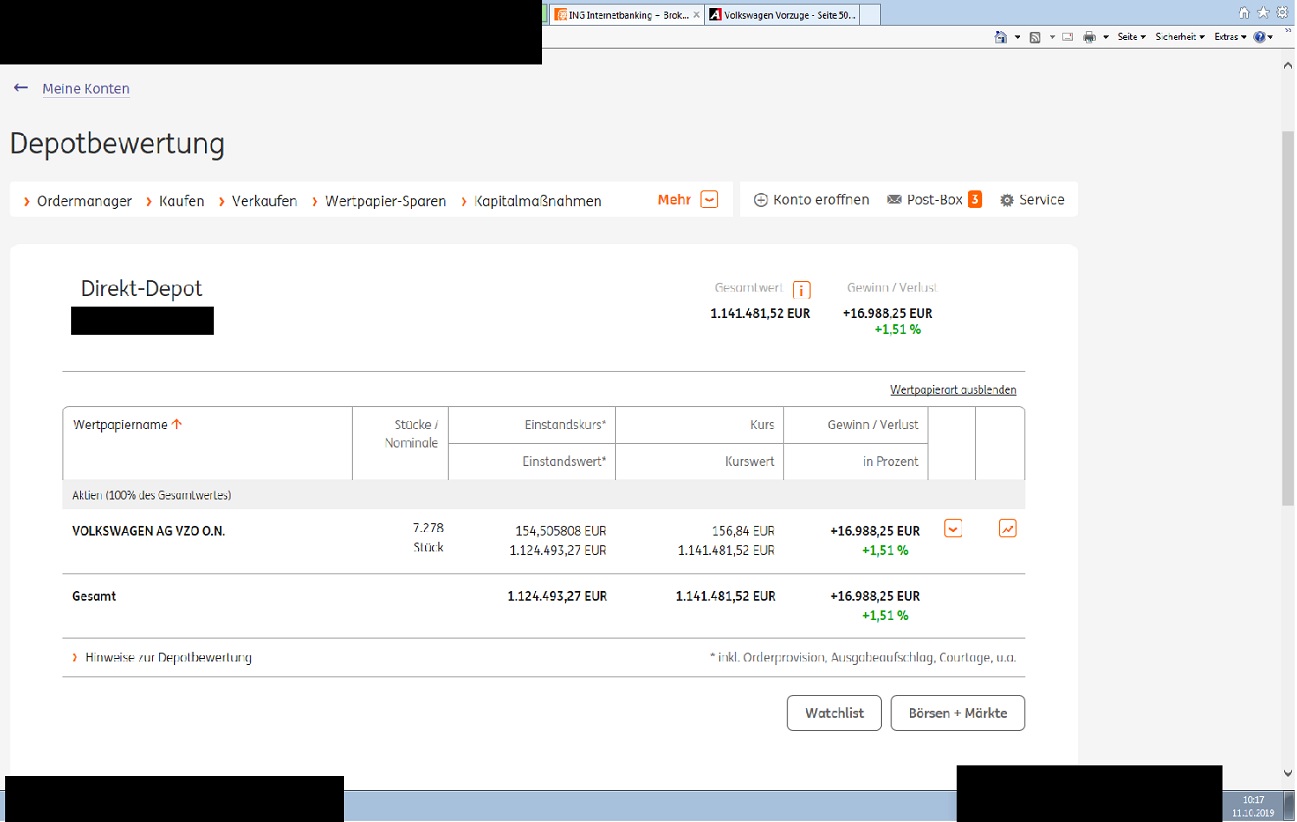The width and height of the screenshot is (1297, 822).
Task: Close the ING Internetbanking tab
Action: pos(695,14)
